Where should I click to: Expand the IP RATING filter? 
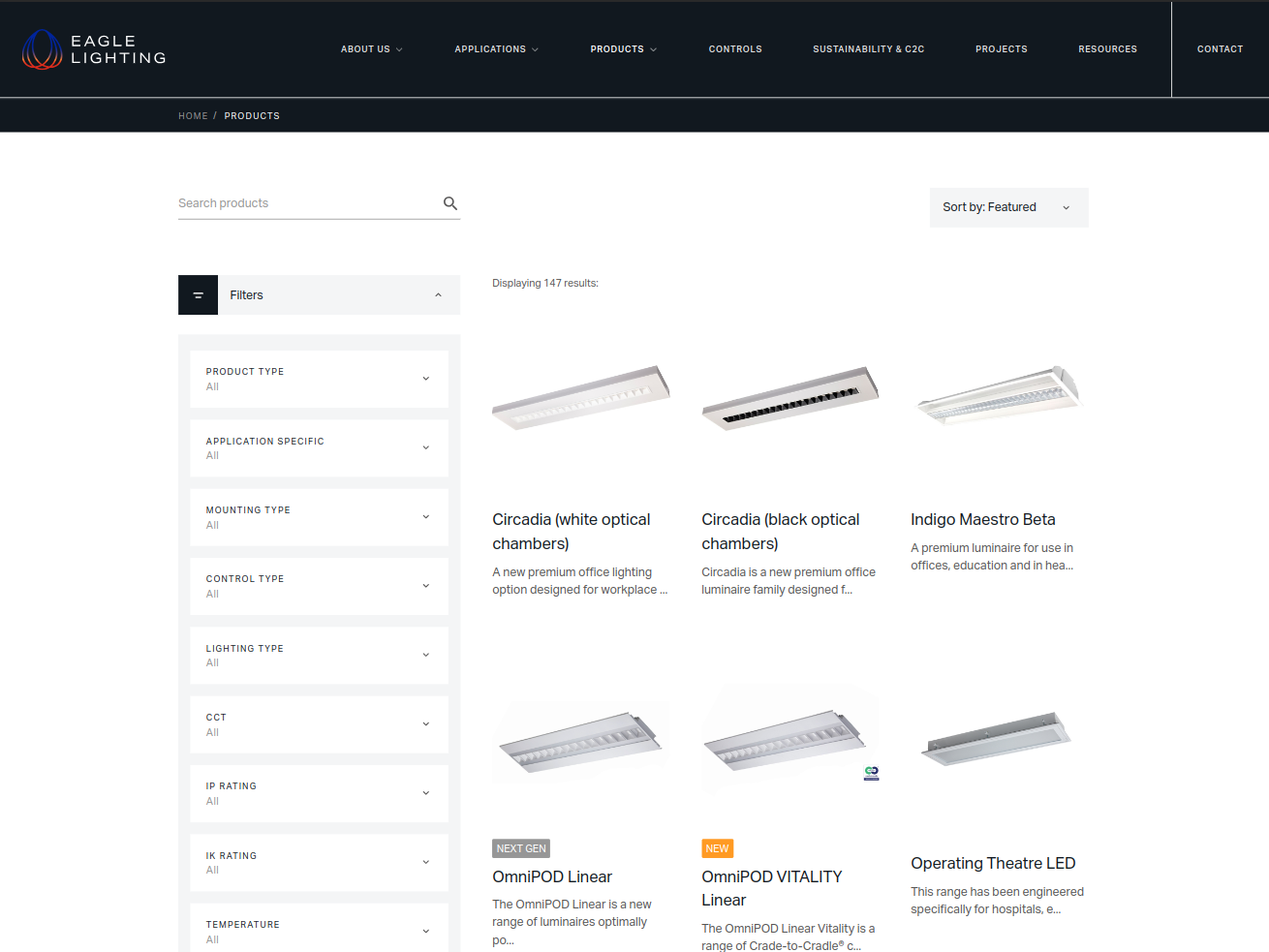[318, 792]
